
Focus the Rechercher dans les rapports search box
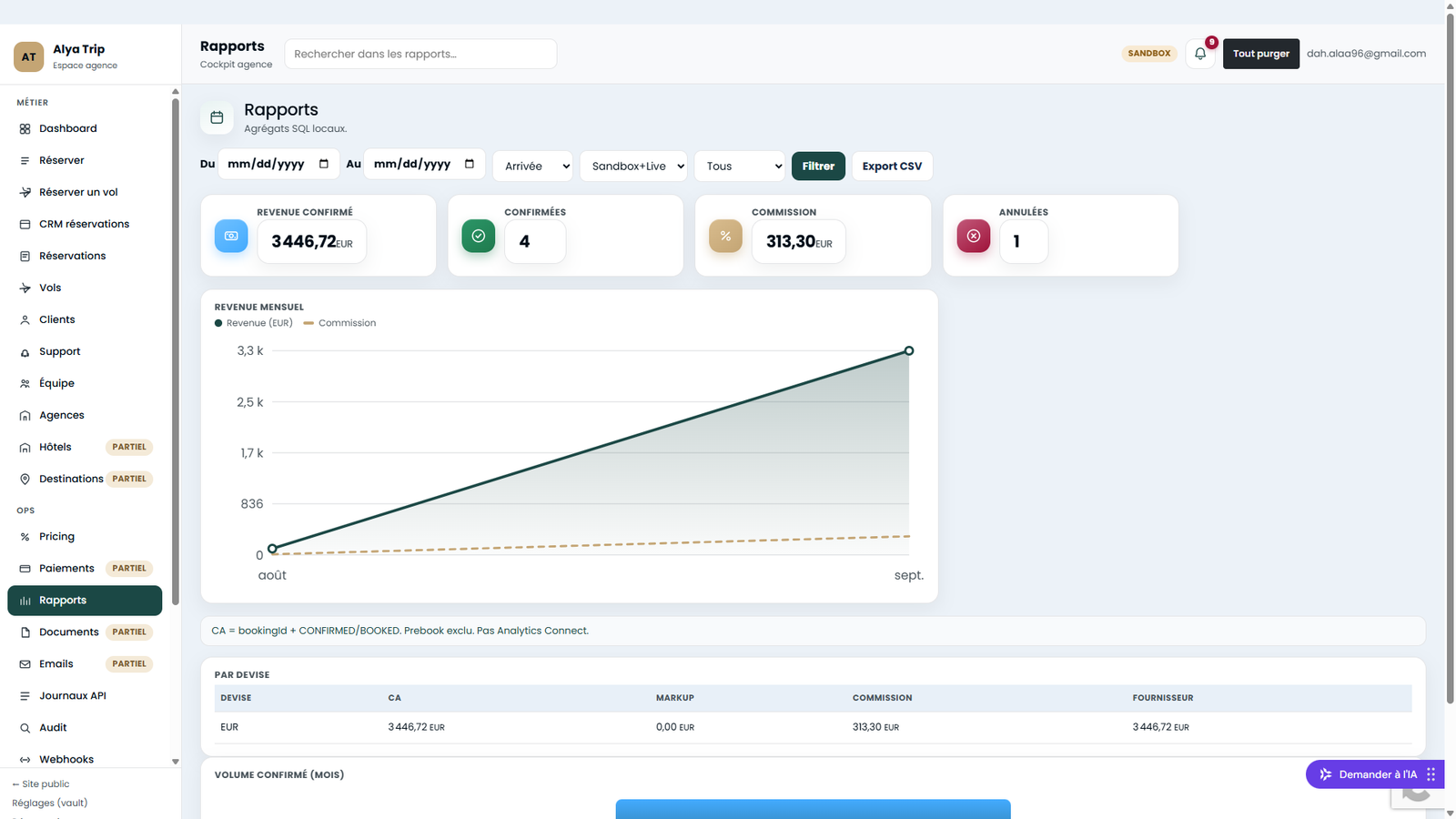click(x=420, y=54)
